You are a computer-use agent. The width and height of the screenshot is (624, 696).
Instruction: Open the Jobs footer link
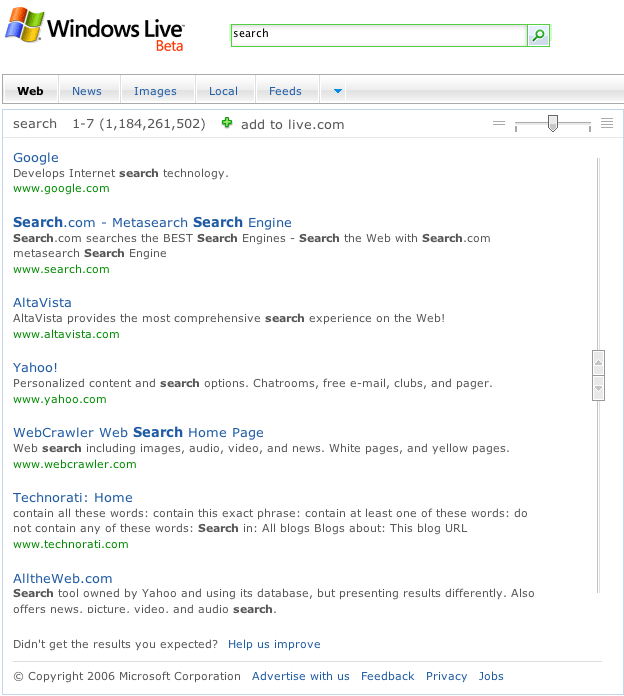click(x=491, y=676)
